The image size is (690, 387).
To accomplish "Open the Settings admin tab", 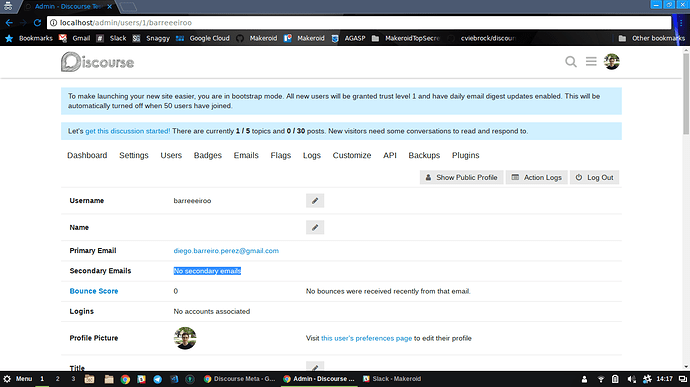I will click(134, 155).
